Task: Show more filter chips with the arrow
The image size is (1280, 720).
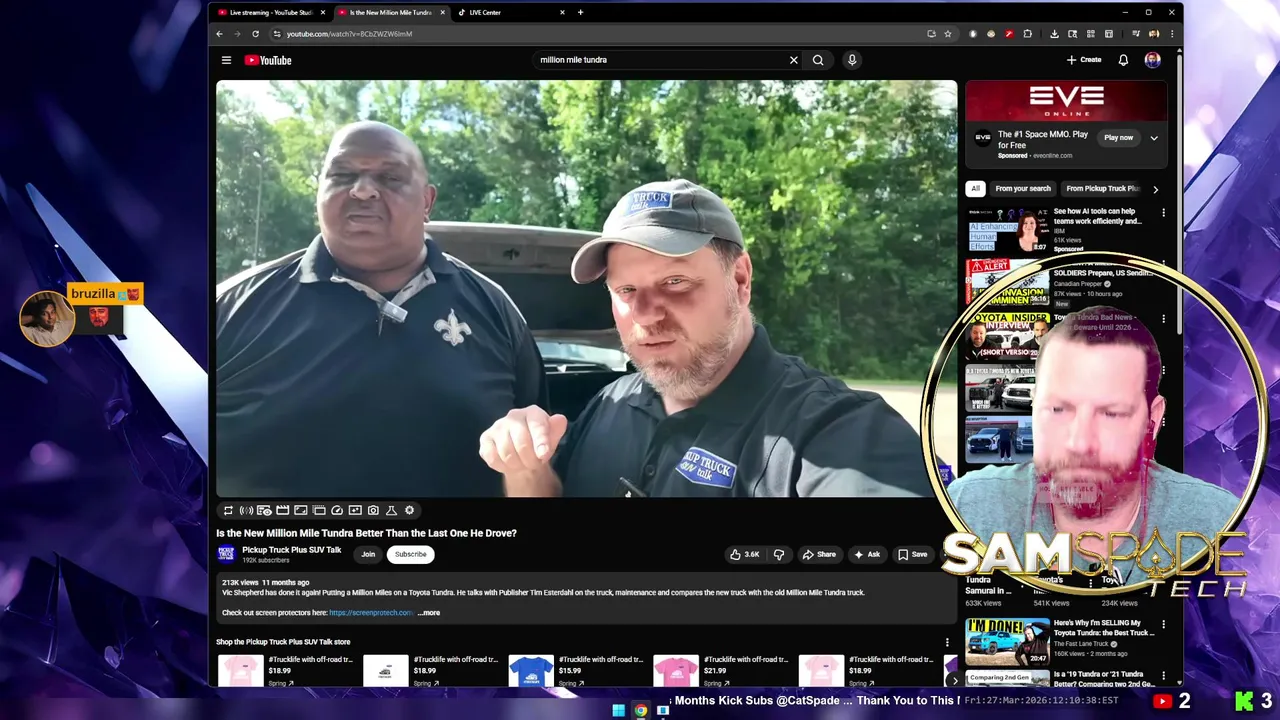Action: pyautogui.click(x=1155, y=189)
